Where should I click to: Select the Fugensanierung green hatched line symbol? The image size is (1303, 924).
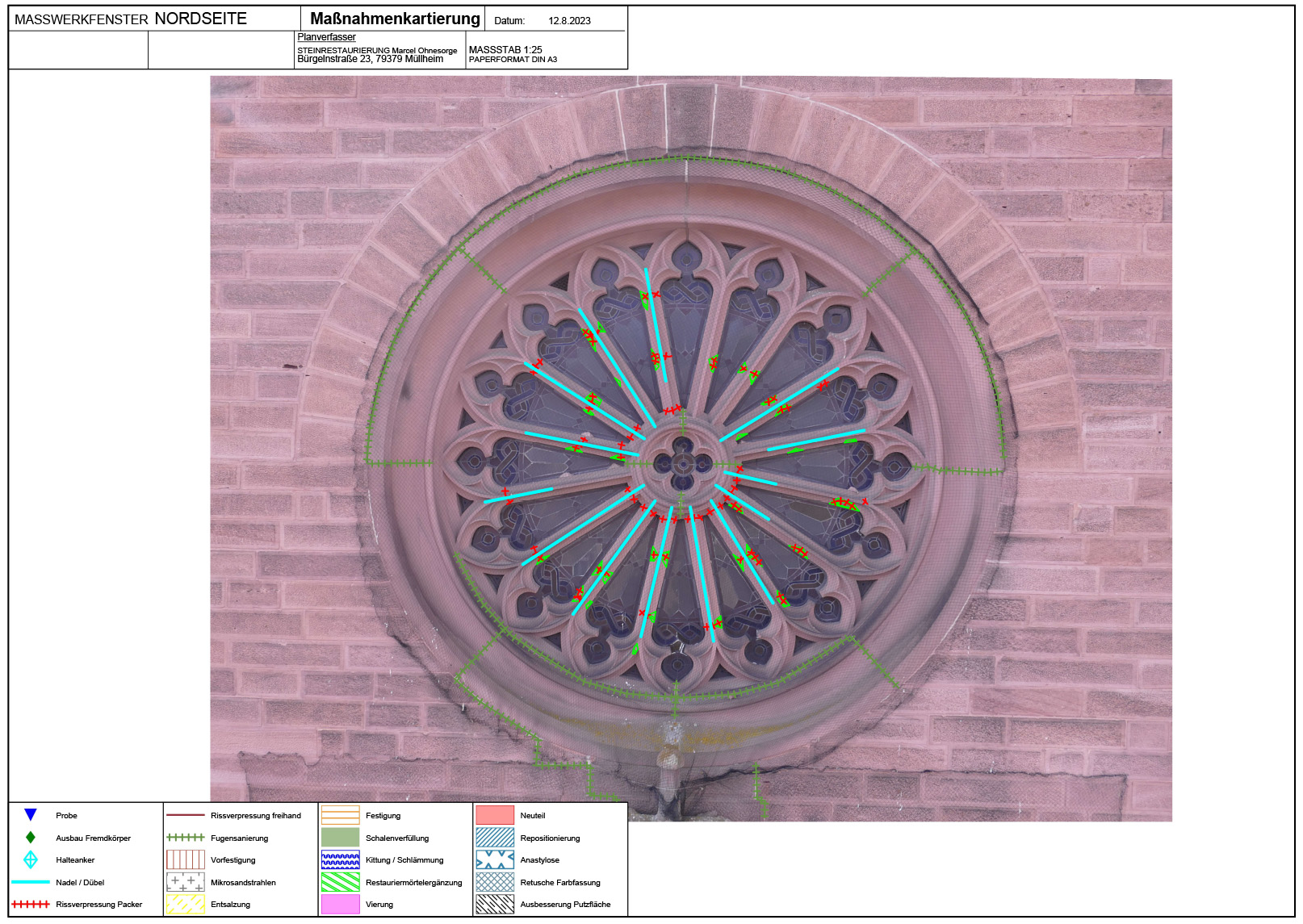pos(185,838)
